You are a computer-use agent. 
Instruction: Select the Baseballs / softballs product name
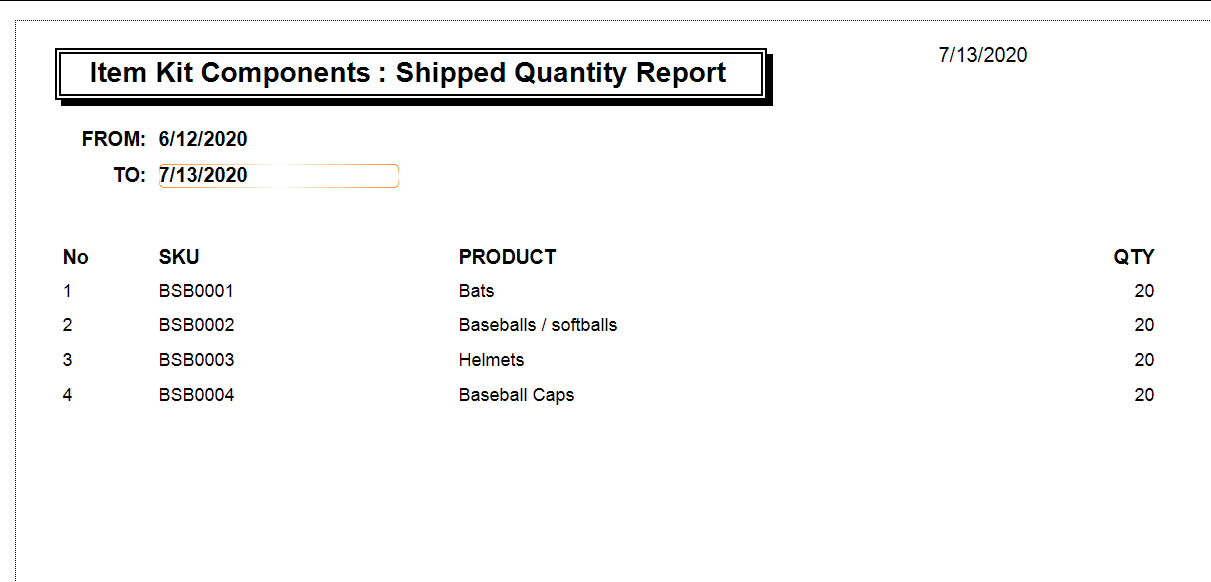(538, 325)
